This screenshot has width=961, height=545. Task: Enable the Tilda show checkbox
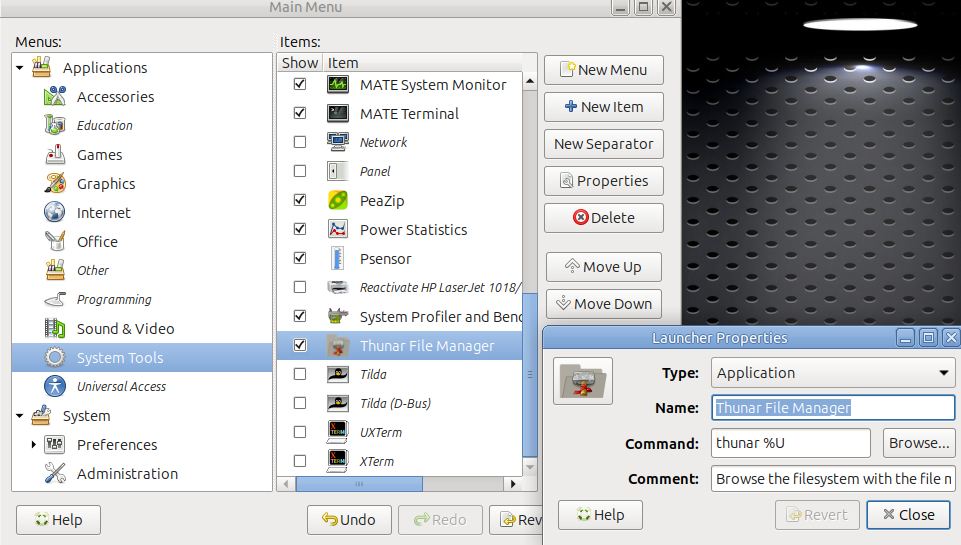[300, 374]
